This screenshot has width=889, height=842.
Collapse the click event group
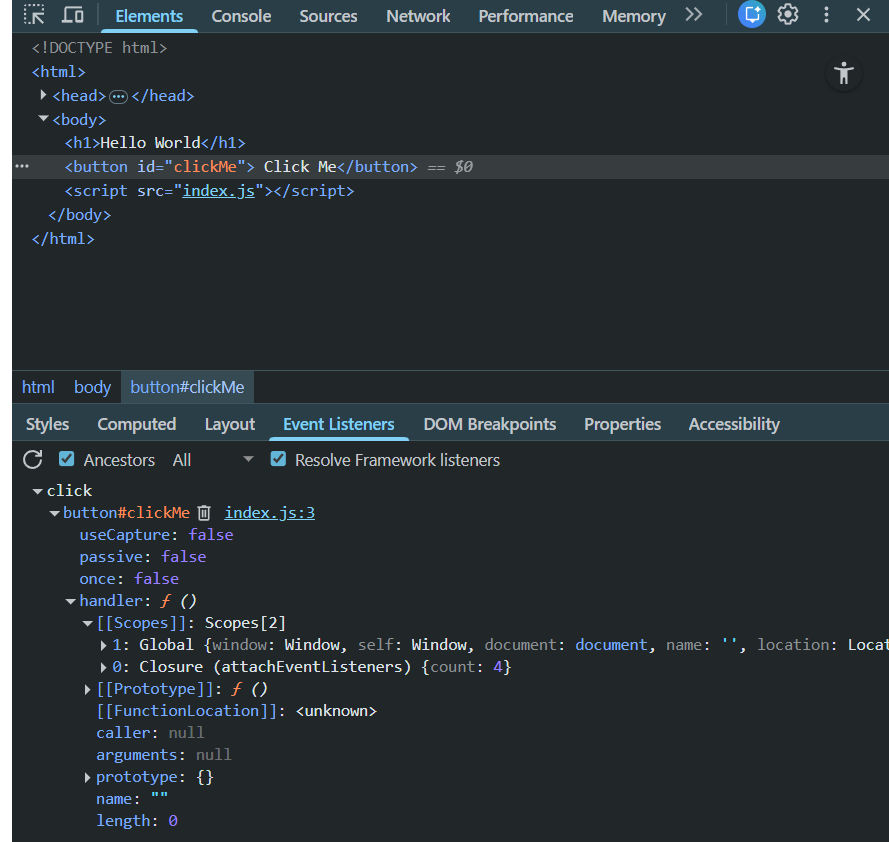tap(37, 491)
